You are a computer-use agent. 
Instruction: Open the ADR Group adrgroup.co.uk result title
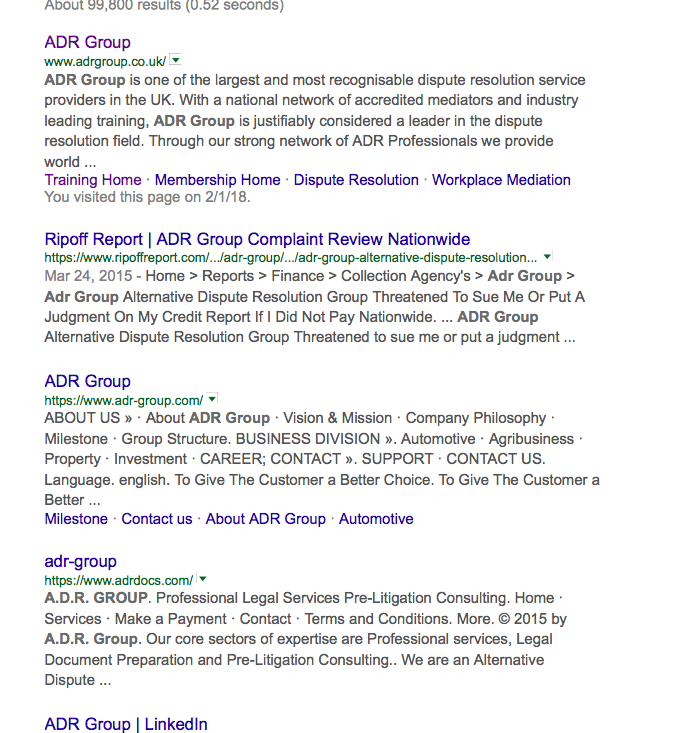(87, 42)
